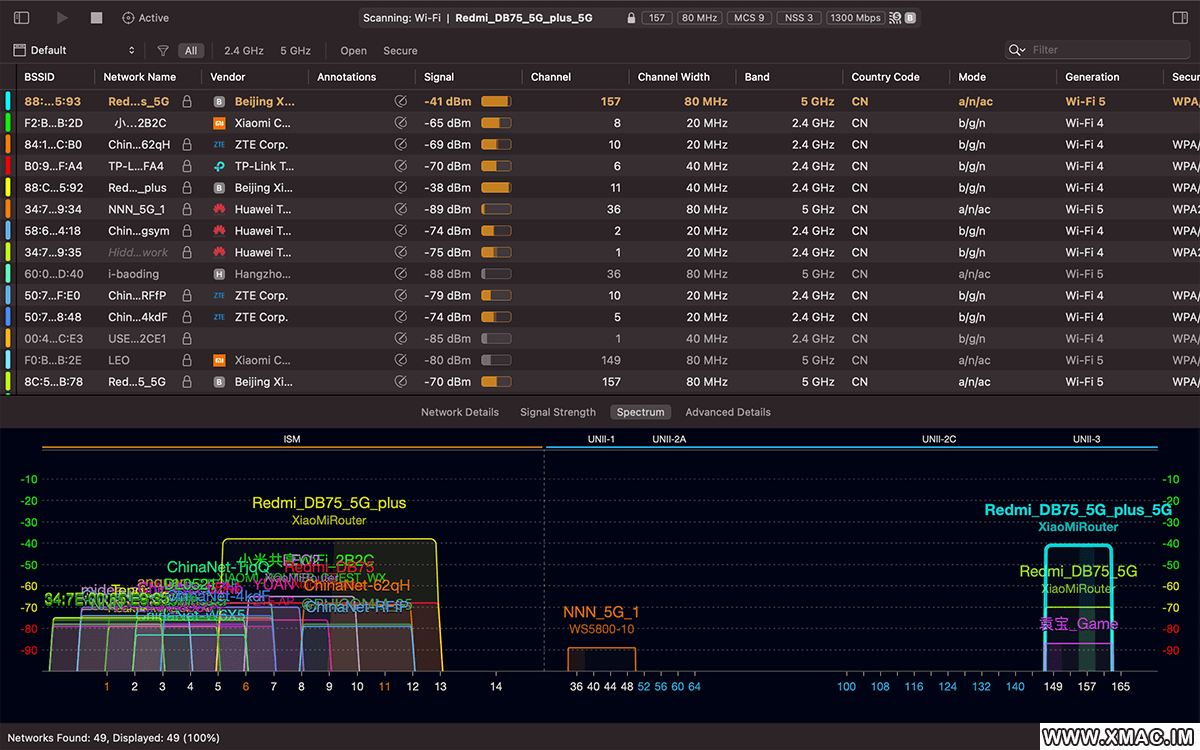
Task: Open the Signal Strength tab
Action: [x=557, y=412]
